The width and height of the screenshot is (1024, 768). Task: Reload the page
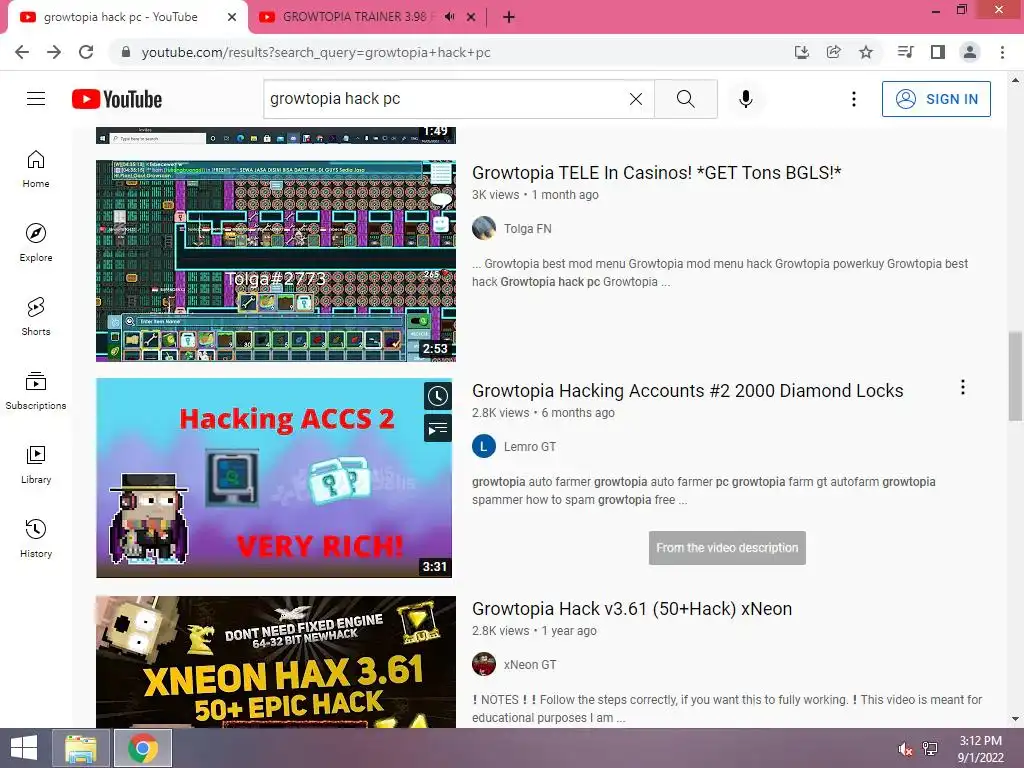tap(86, 52)
